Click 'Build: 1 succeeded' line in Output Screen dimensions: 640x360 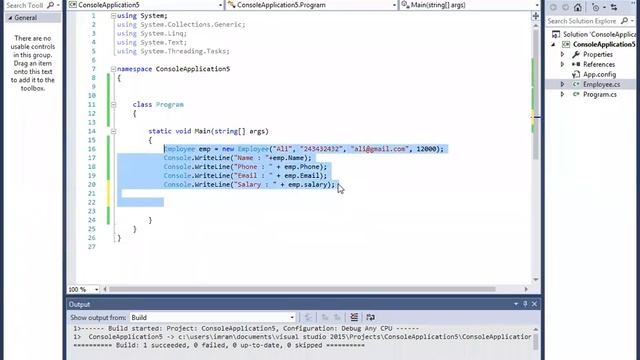[x=219, y=345]
